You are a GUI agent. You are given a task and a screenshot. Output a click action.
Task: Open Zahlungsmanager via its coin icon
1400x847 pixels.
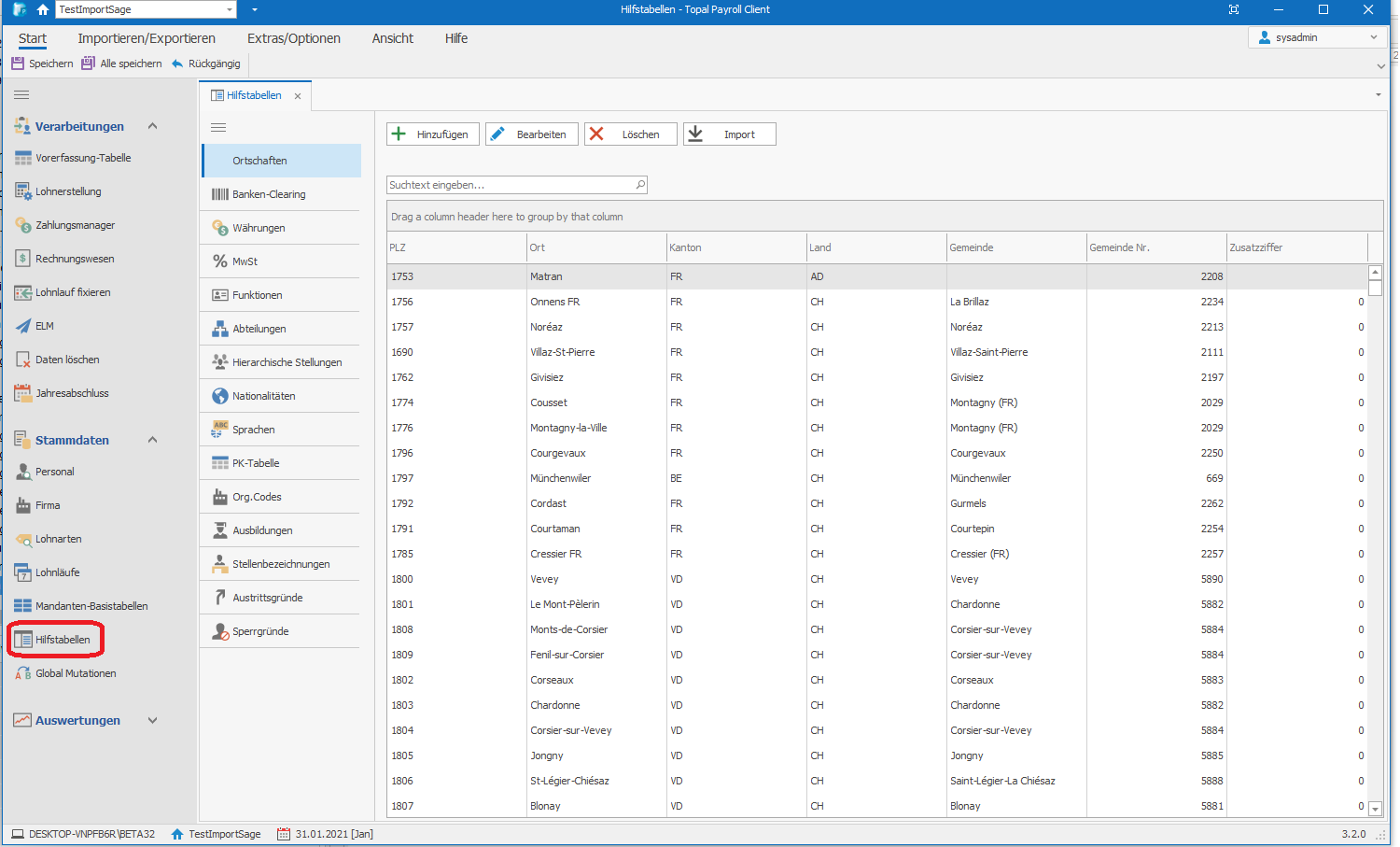pyautogui.click(x=23, y=225)
